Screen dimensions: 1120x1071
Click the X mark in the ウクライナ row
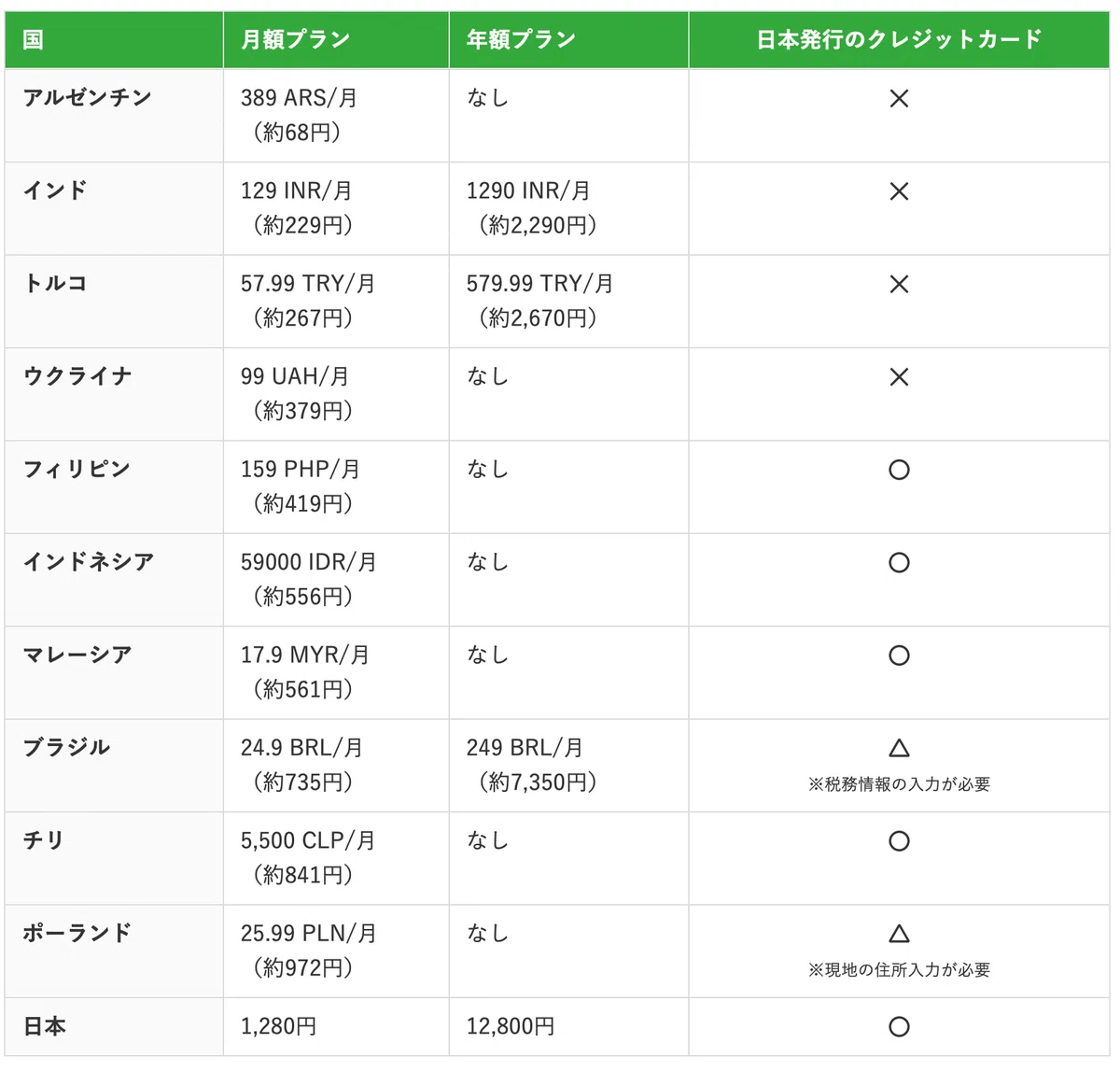point(899,377)
